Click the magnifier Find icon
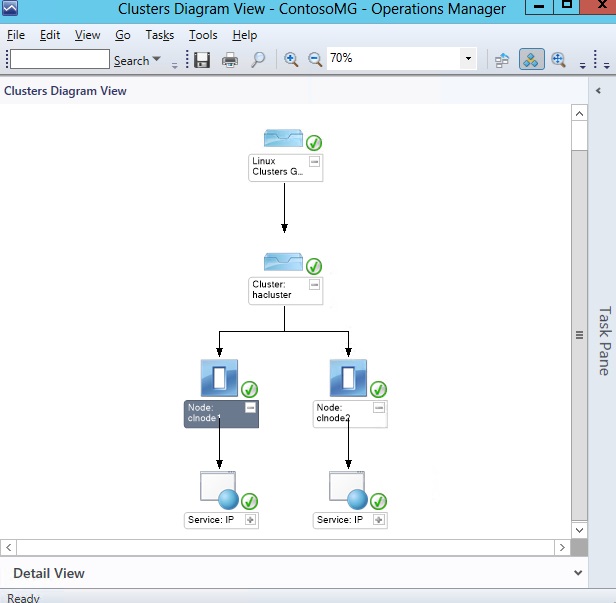This screenshot has height=603, width=616. click(x=258, y=60)
